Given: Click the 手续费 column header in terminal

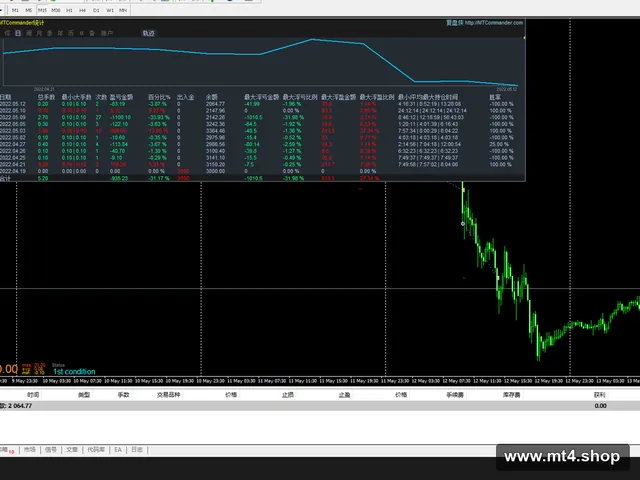Looking at the screenshot, I should (455, 395).
